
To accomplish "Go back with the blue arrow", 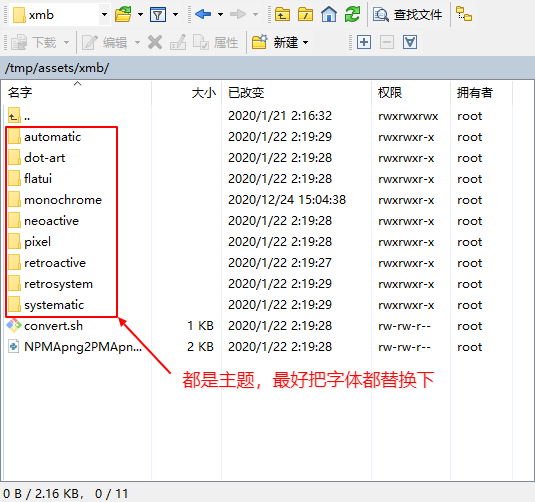I will point(203,14).
